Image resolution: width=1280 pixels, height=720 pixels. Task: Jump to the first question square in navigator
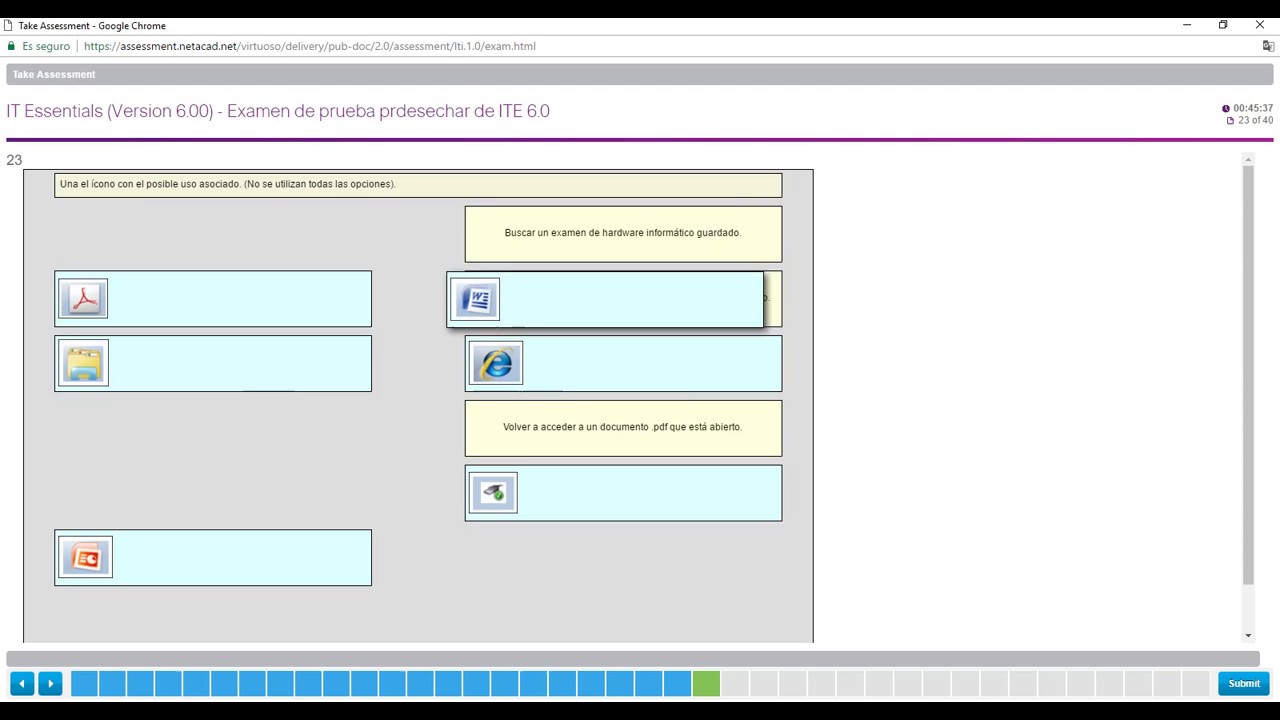point(84,683)
